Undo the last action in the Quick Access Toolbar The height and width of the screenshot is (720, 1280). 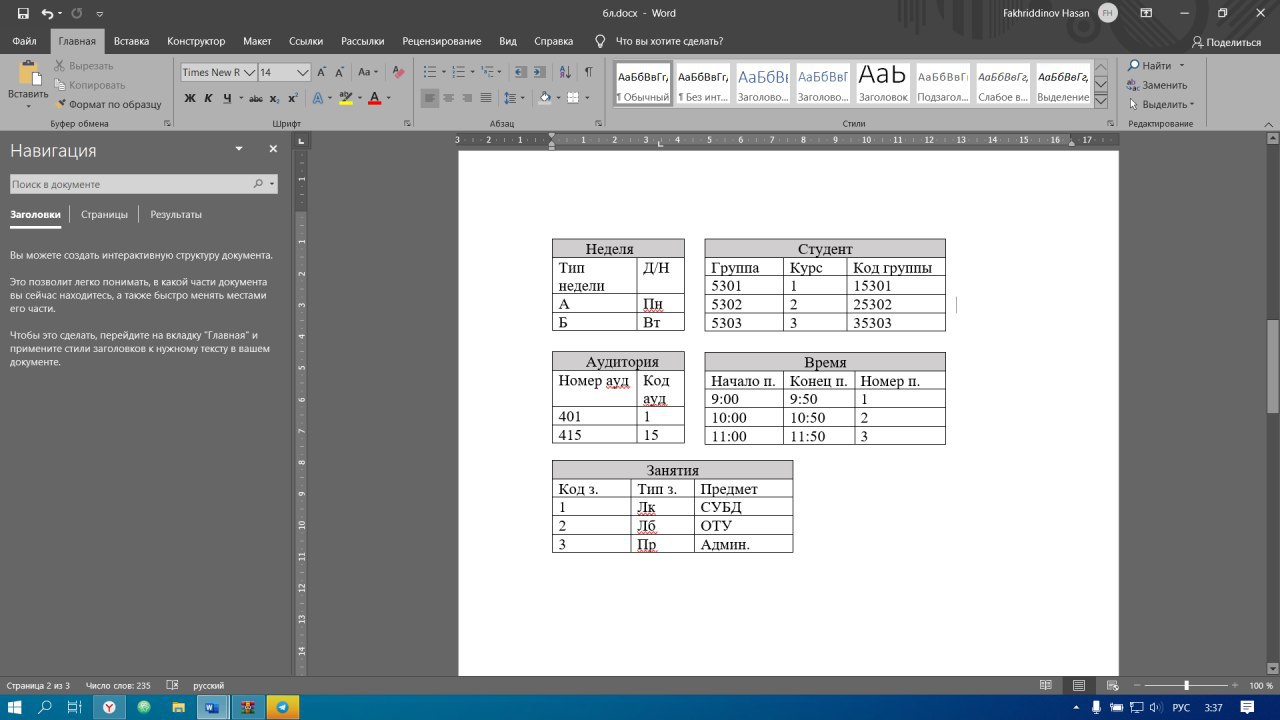coord(47,14)
